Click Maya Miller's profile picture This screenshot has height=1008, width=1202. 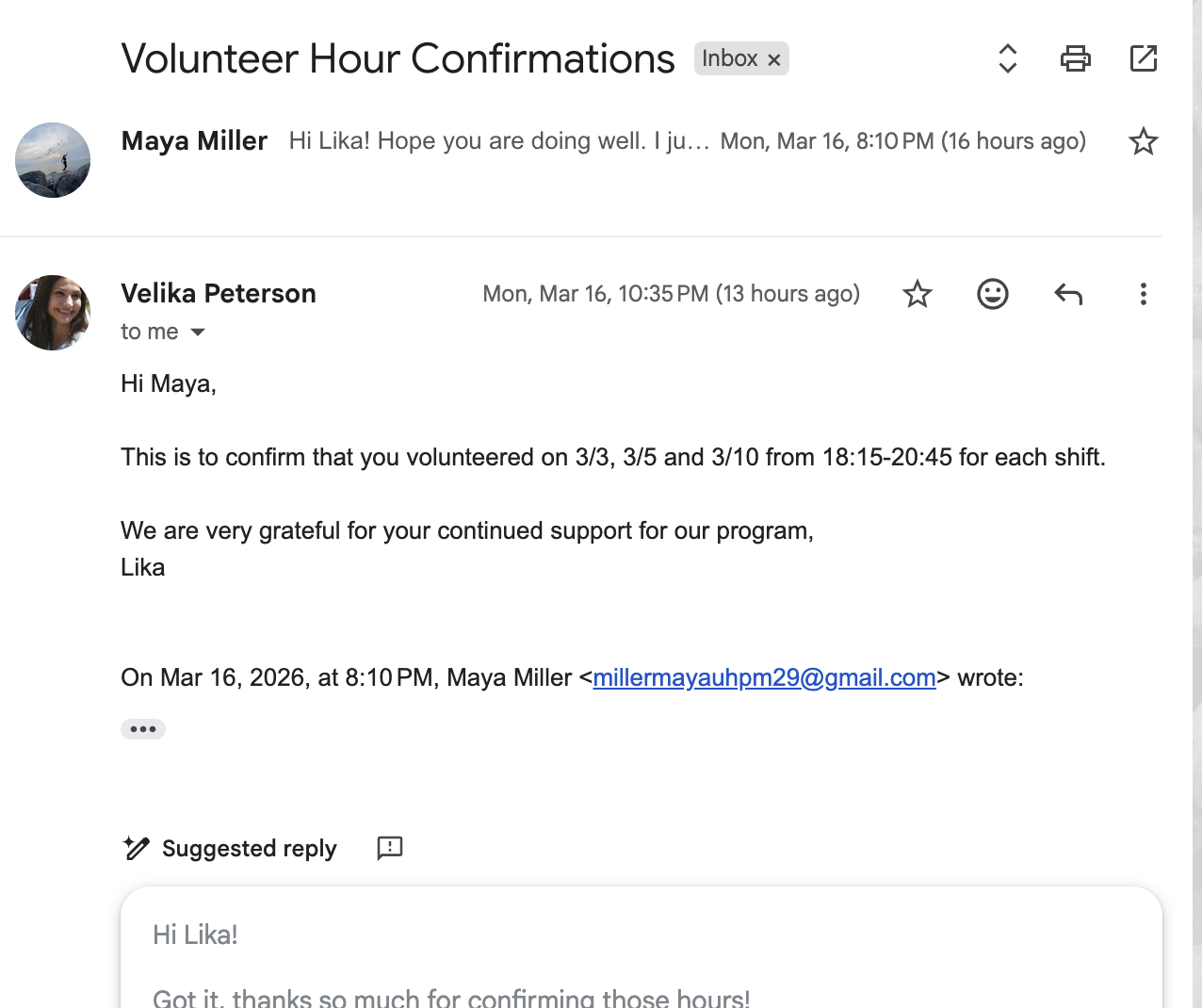click(x=53, y=160)
